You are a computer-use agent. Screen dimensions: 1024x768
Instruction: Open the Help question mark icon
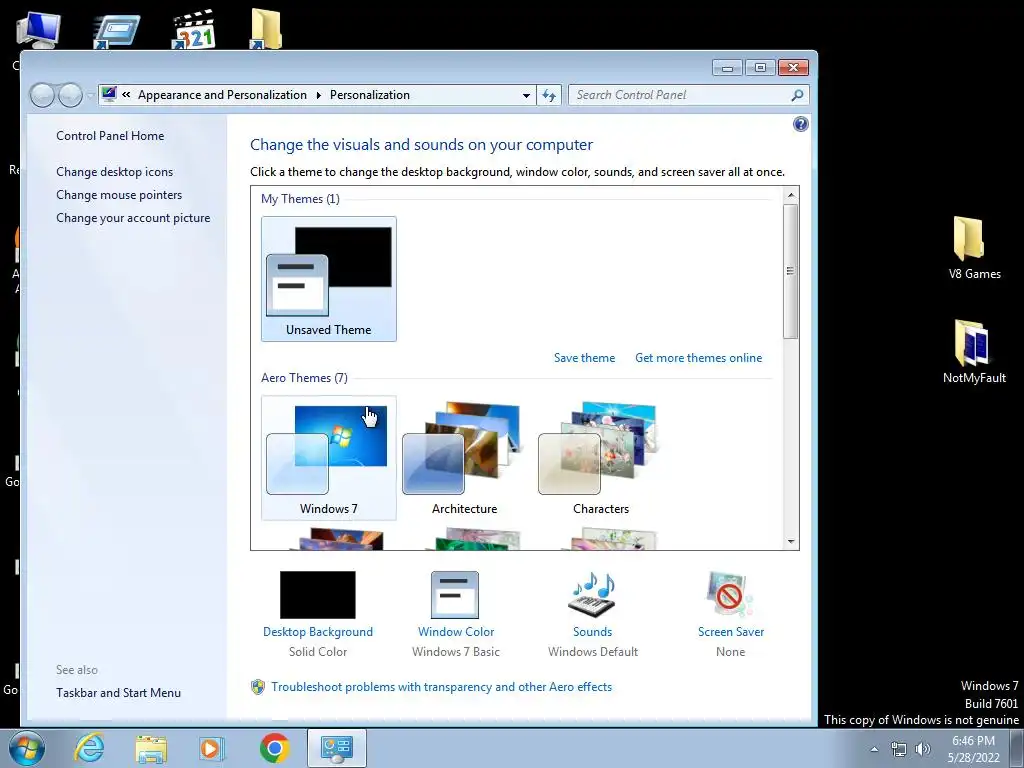800,124
